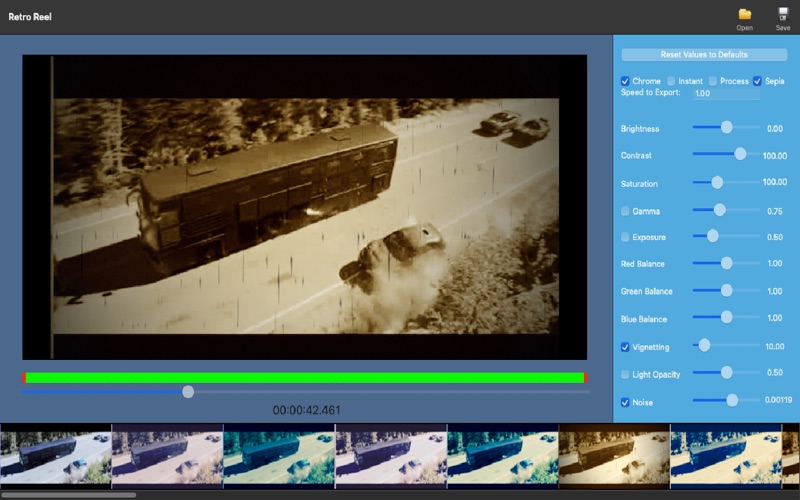Select the third teal-tinted preset thumbnail
Screen dimensions: 800x500
(279, 455)
